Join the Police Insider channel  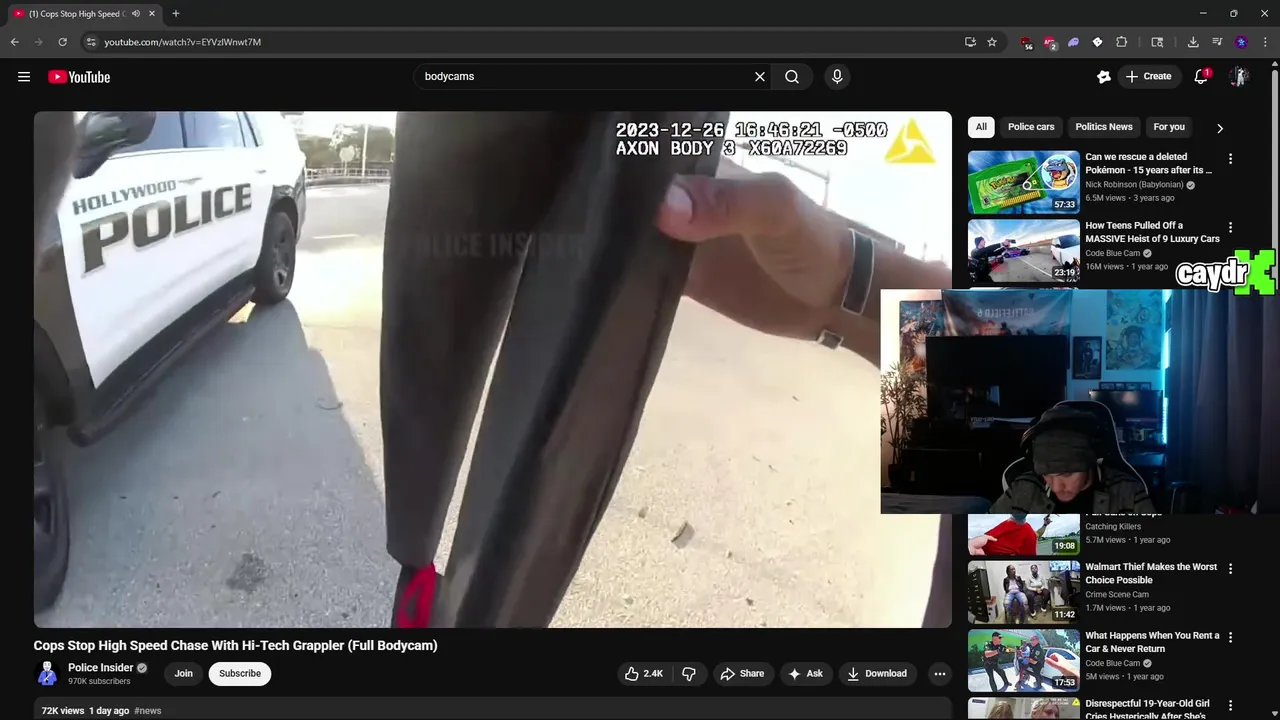click(184, 674)
